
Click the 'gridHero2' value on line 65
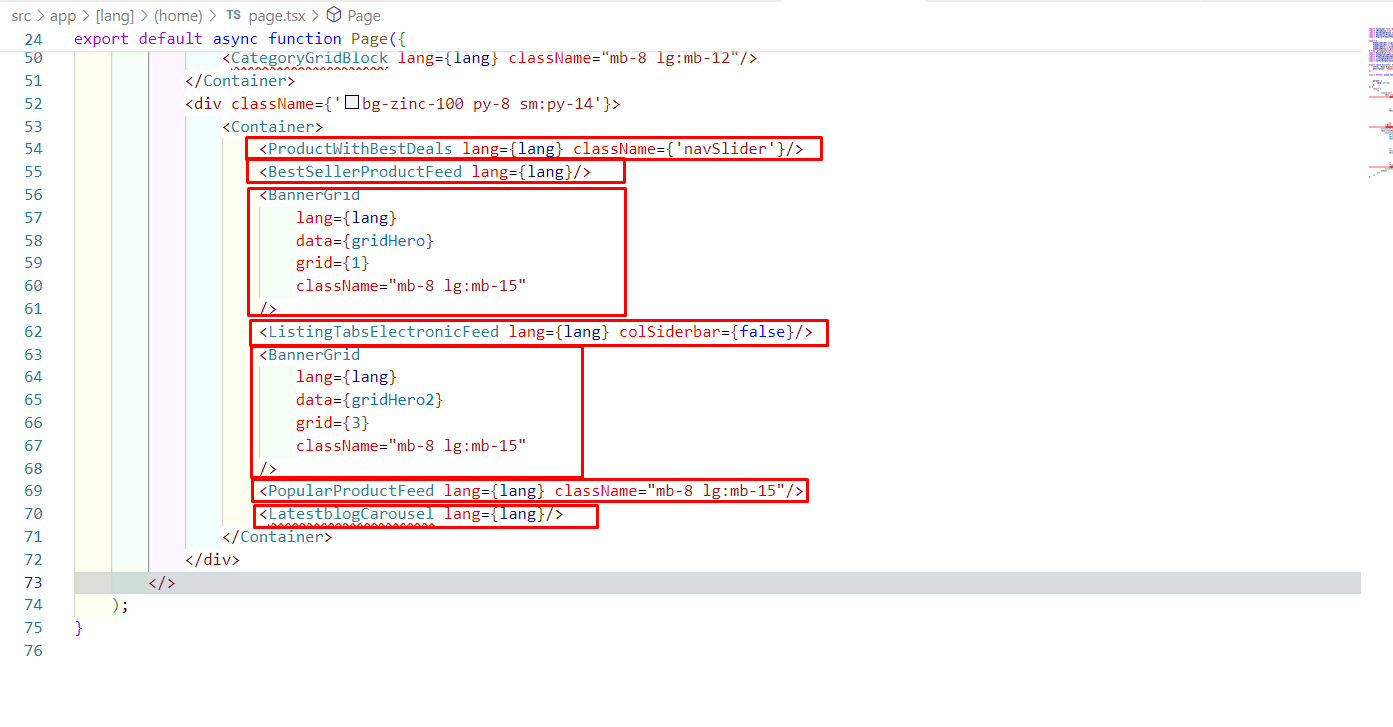(x=393, y=399)
